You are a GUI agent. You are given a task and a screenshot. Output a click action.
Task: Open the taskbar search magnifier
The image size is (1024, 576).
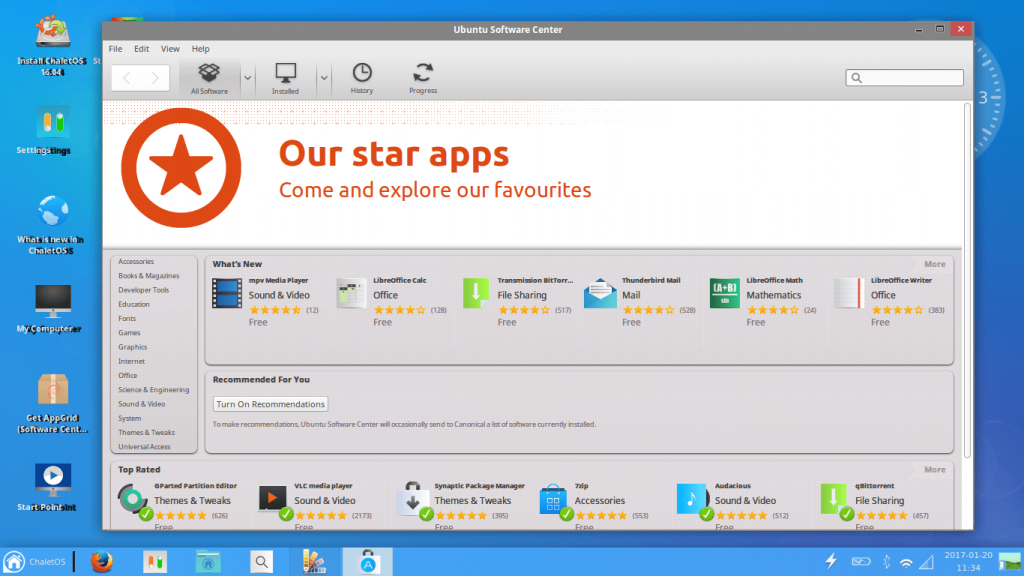[261, 562]
